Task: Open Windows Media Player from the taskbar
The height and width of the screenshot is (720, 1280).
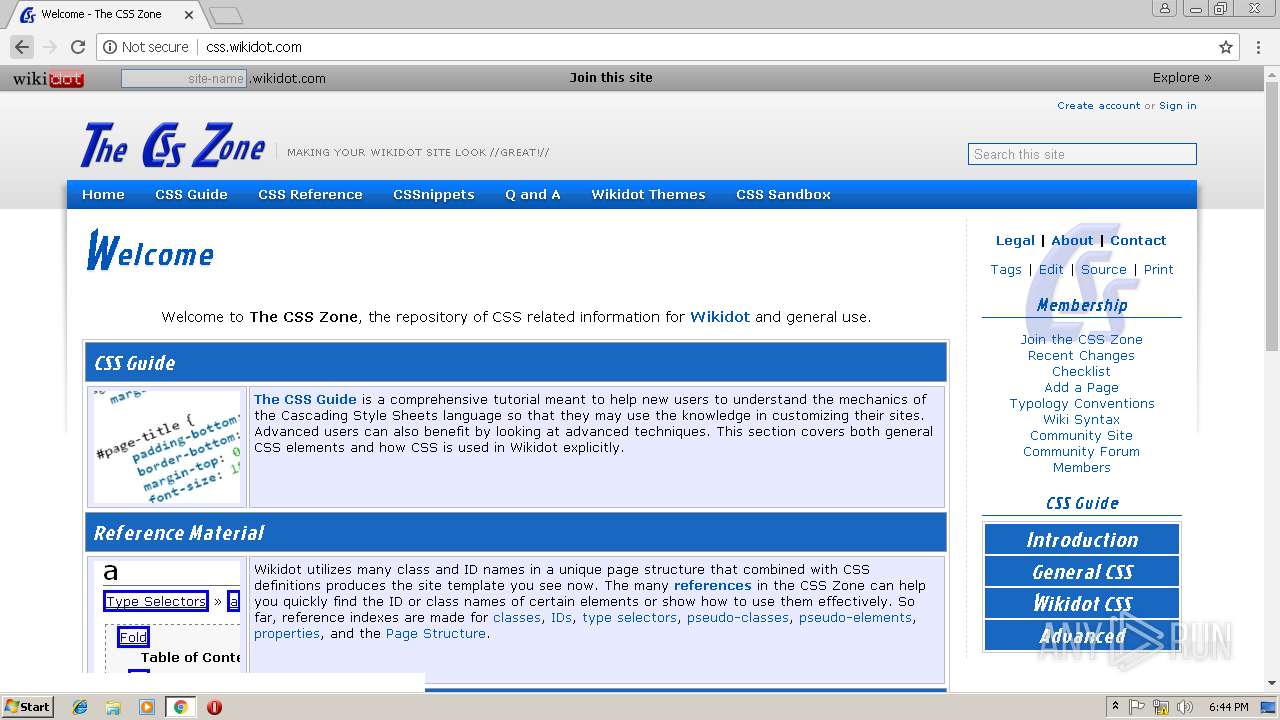Action: (x=146, y=707)
